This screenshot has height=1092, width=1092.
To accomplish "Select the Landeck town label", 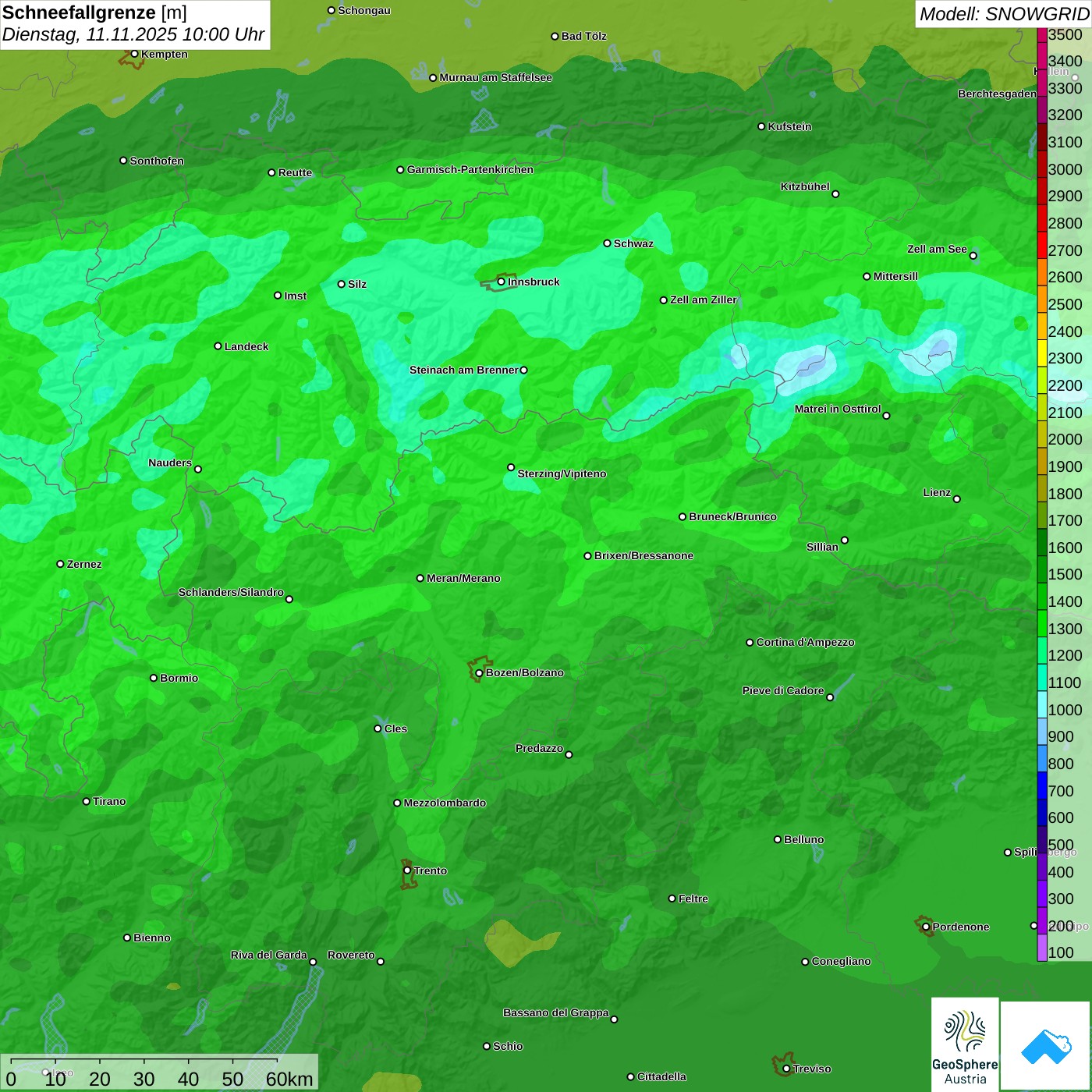I will coord(246,346).
